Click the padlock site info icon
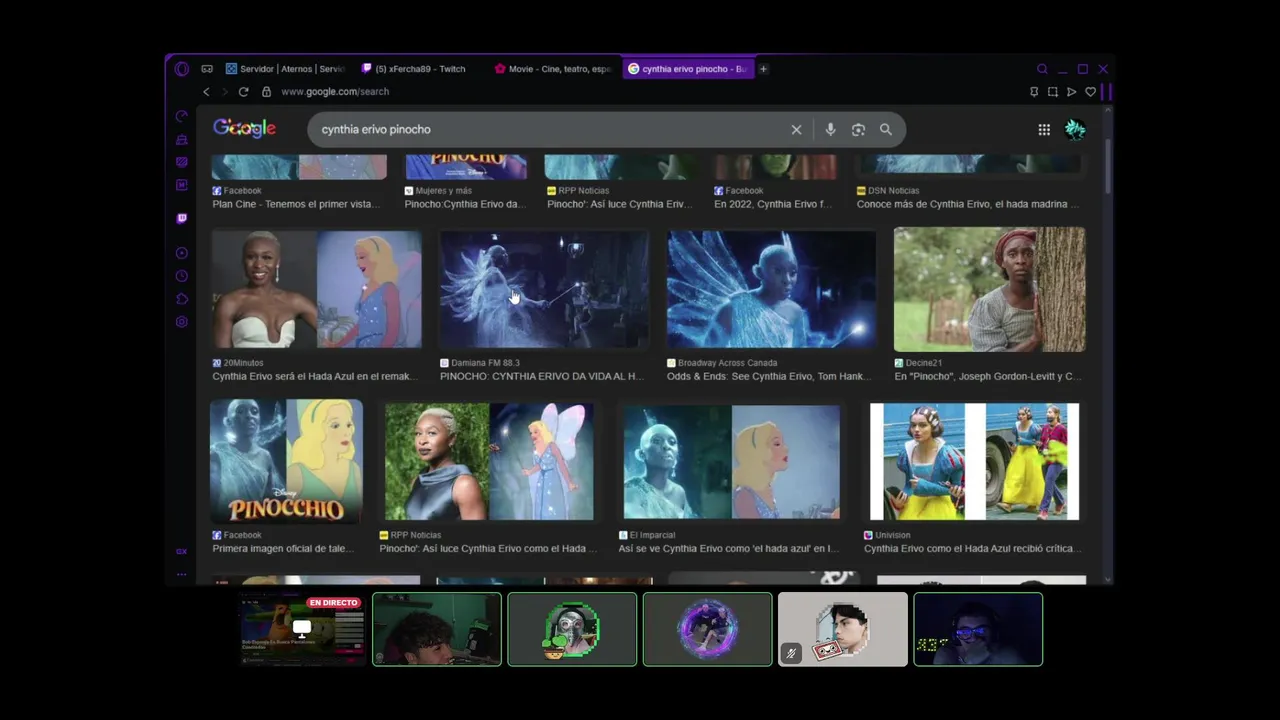1280x720 pixels. pyautogui.click(x=266, y=92)
